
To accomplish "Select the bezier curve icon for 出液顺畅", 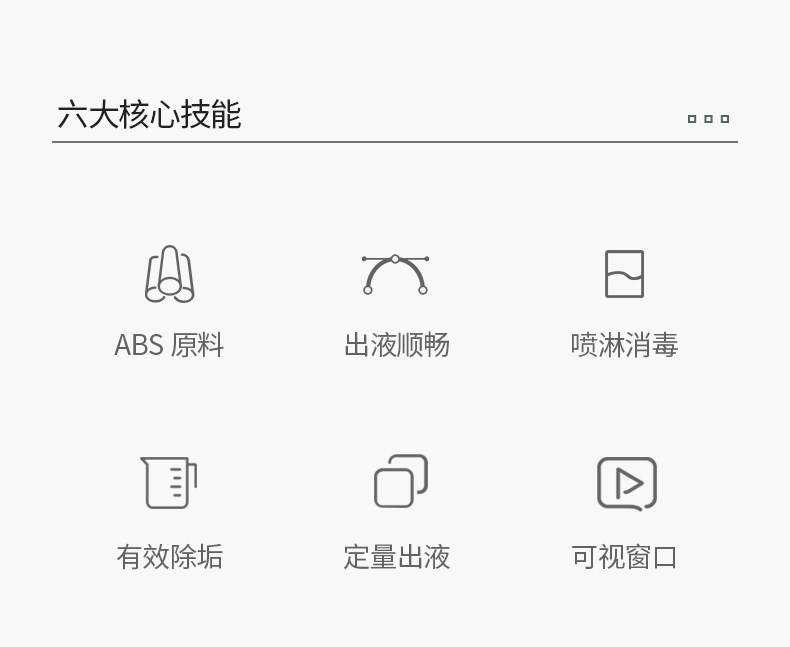I will (x=396, y=274).
